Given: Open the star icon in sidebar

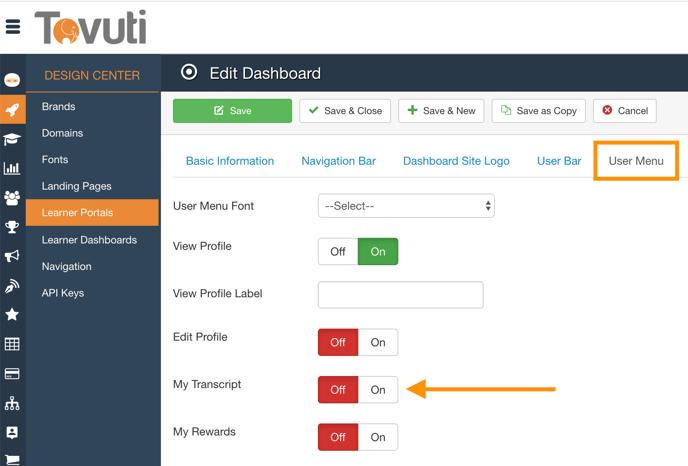Looking at the screenshot, I should [12, 314].
